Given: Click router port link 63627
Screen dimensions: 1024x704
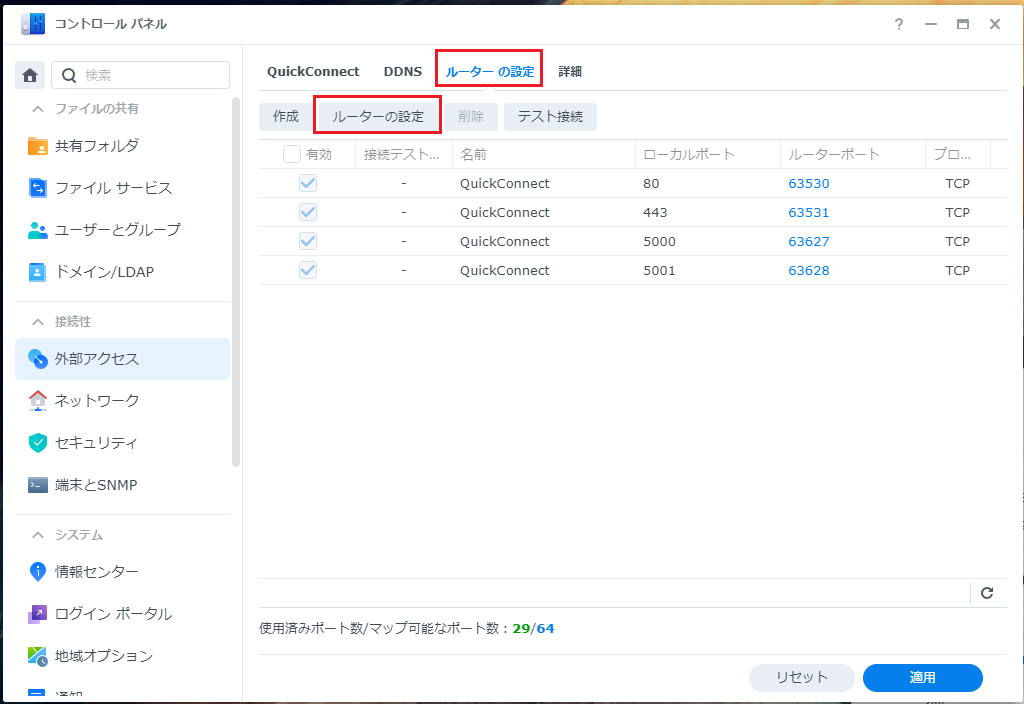Looking at the screenshot, I should tap(808, 242).
